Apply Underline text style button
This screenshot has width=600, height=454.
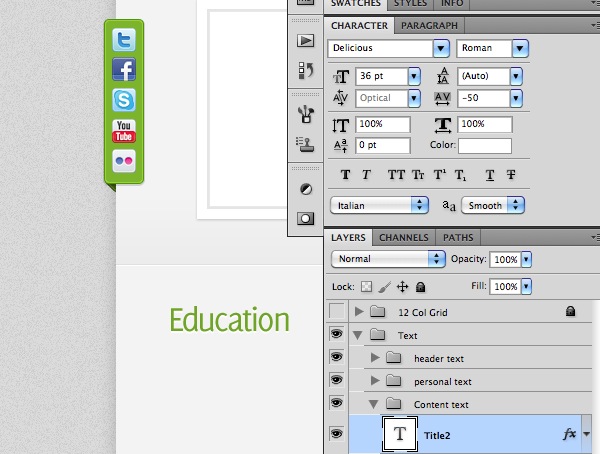(x=490, y=175)
